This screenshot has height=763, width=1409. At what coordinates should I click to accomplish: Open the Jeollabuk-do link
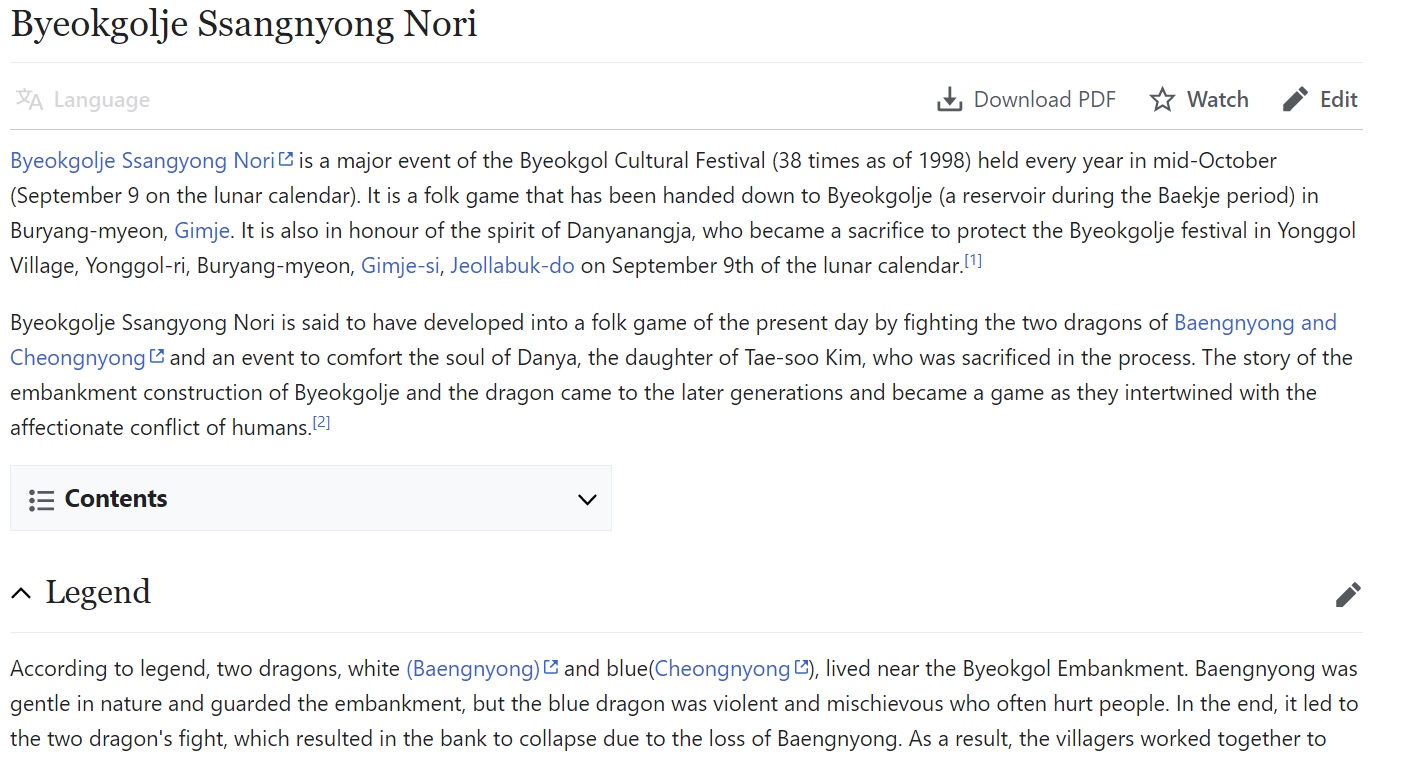(x=512, y=266)
